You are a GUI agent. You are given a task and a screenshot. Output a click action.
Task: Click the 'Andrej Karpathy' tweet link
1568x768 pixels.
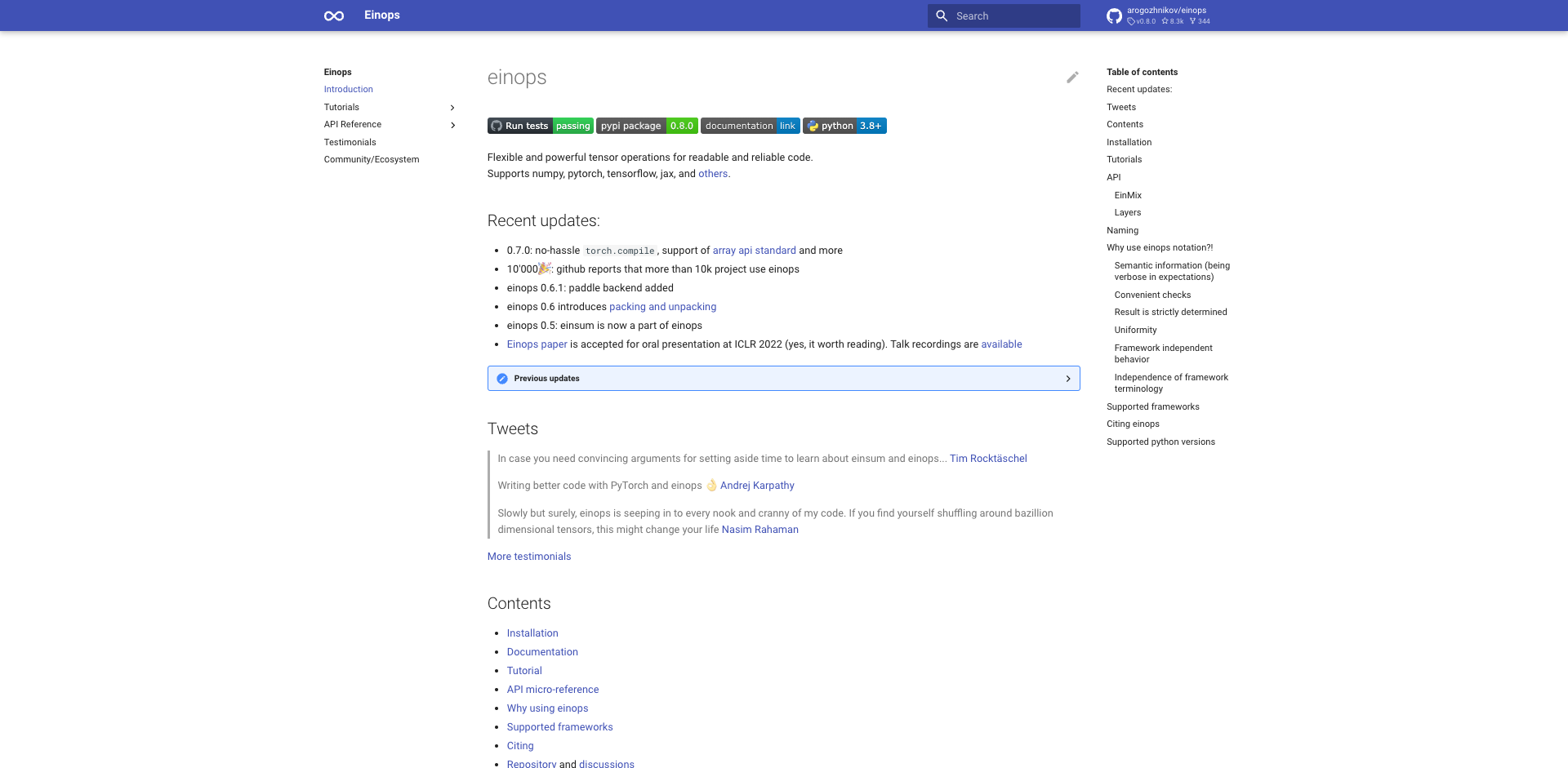click(756, 485)
